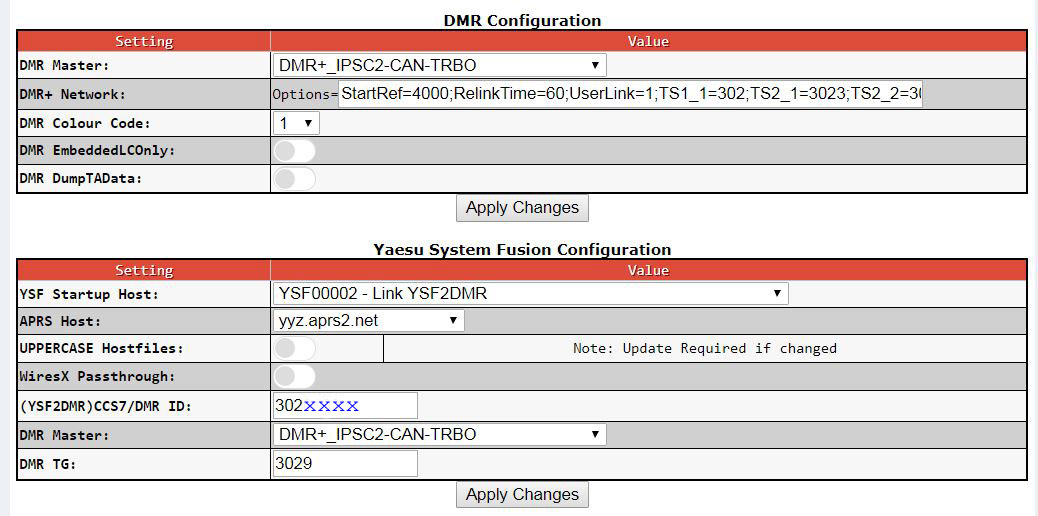The width and height of the screenshot is (1038, 516).
Task: Click the 'DMR Configuration' heading text
Action: (522, 21)
